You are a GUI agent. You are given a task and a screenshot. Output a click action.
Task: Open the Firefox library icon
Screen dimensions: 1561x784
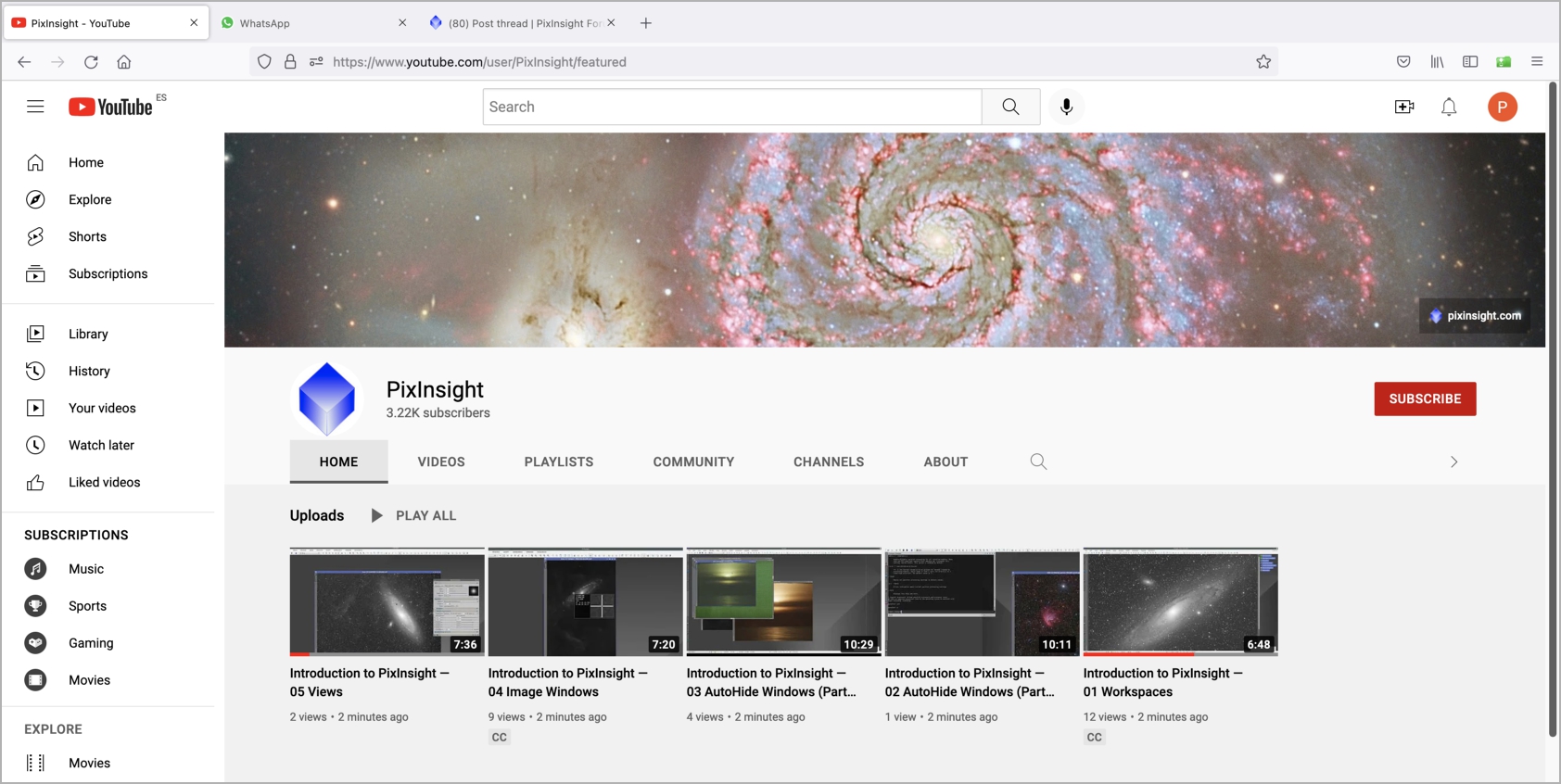[x=1437, y=62]
